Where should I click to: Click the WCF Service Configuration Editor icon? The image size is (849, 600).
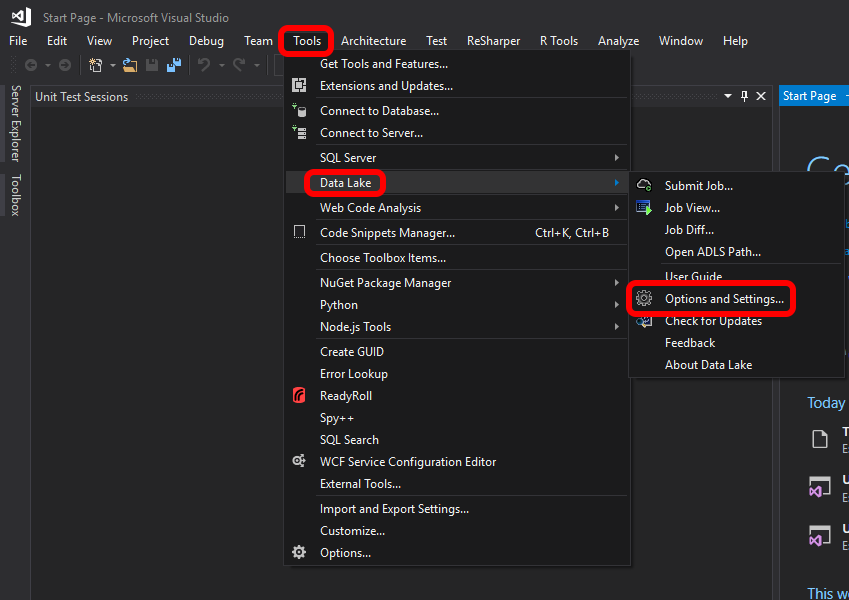point(299,461)
